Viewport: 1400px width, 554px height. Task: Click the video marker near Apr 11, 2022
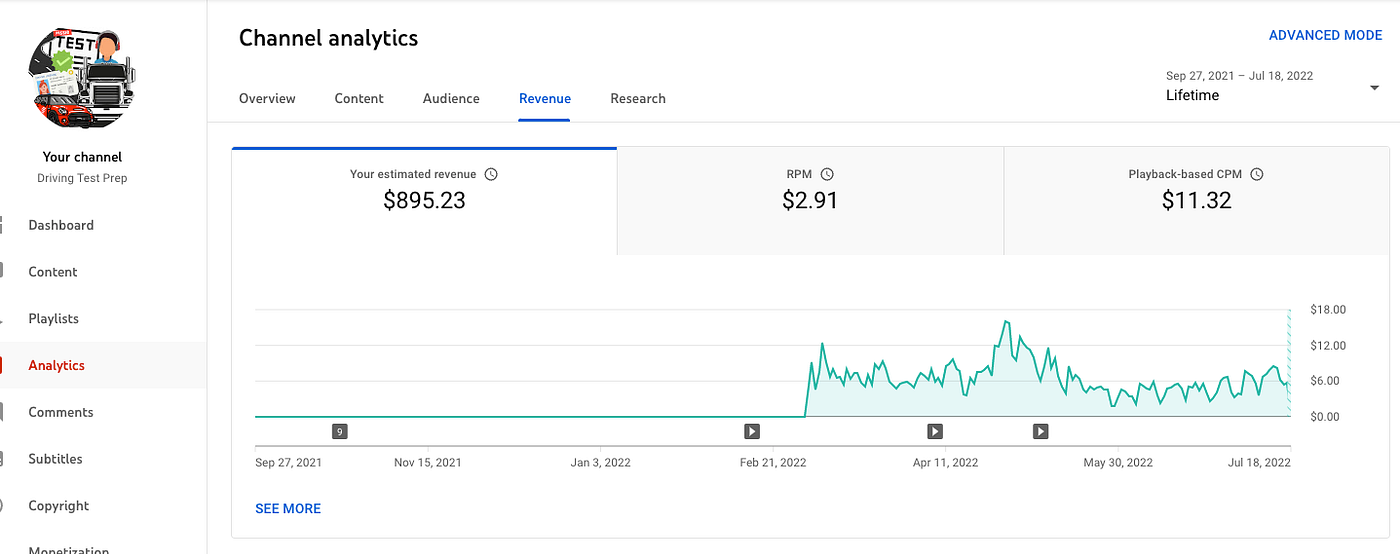pyautogui.click(x=935, y=432)
